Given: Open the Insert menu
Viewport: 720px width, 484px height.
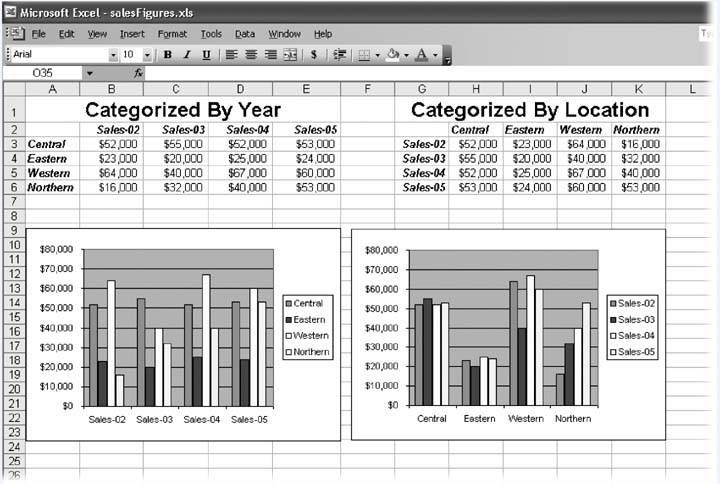Looking at the screenshot, I should pos(132,34).
